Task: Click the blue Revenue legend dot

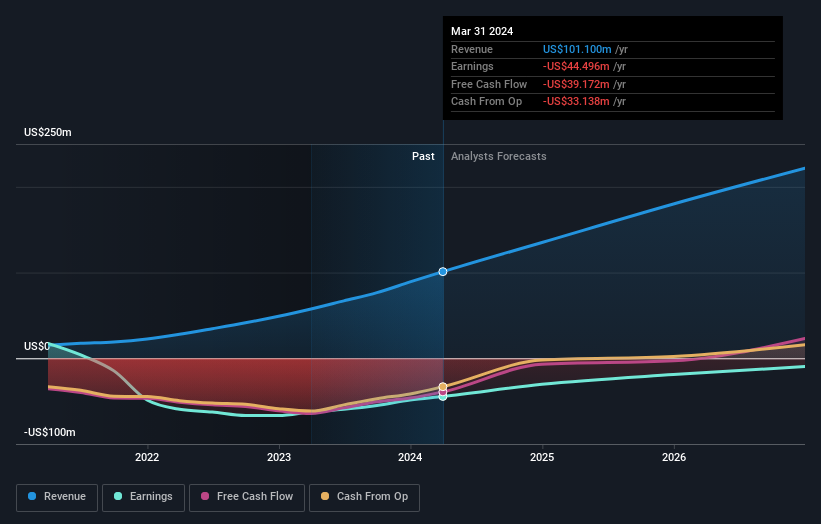Action: tap(32, 496)
